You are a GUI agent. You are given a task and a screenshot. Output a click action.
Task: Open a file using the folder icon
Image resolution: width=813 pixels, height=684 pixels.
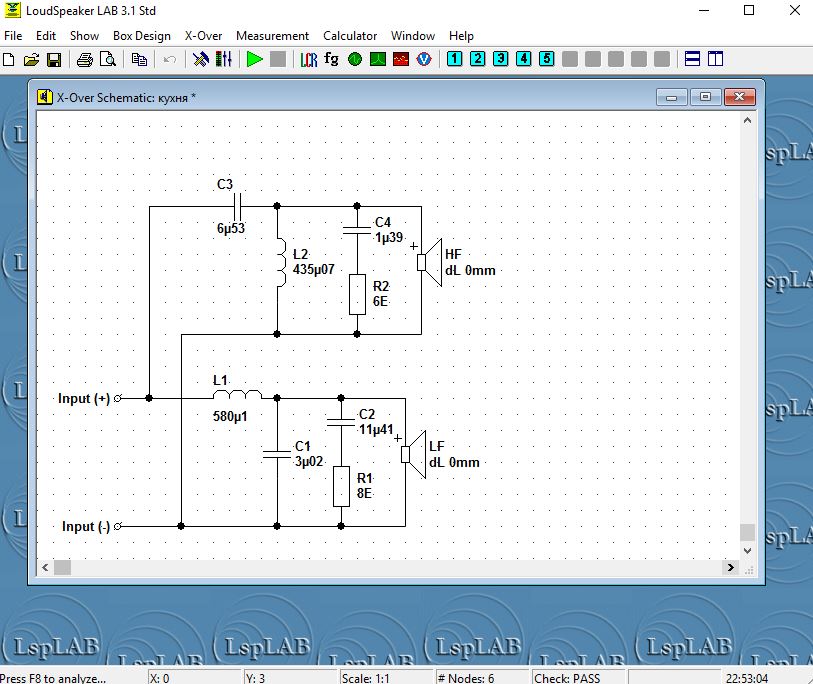click(31, 59)
